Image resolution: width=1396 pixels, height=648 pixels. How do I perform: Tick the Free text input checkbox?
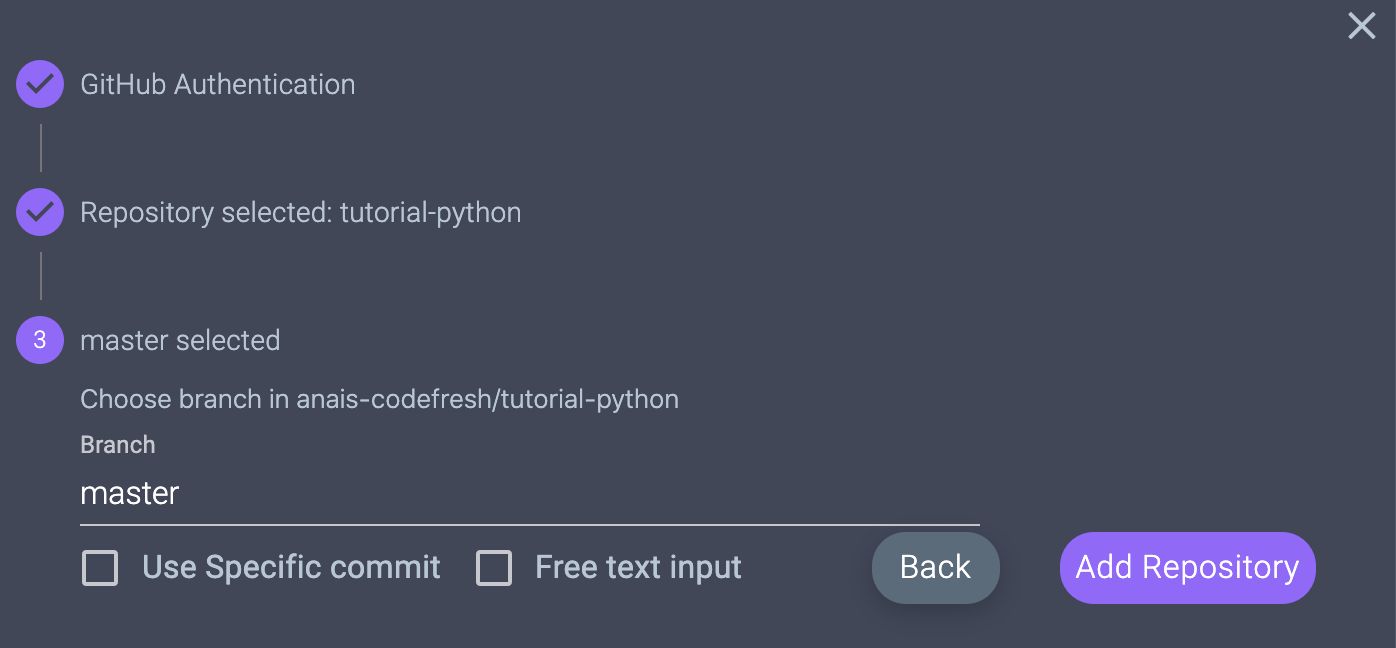click(x=494, y=568)
